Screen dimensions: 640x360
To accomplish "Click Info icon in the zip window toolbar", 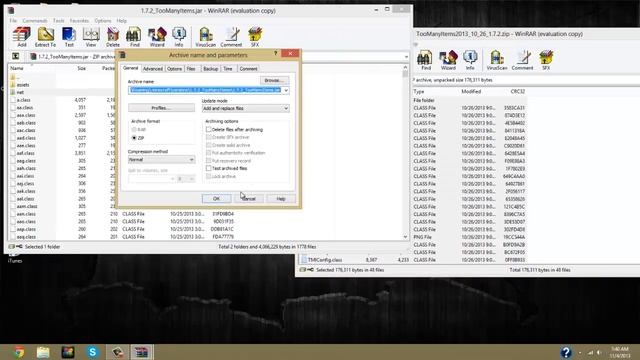I will (470, 60).
